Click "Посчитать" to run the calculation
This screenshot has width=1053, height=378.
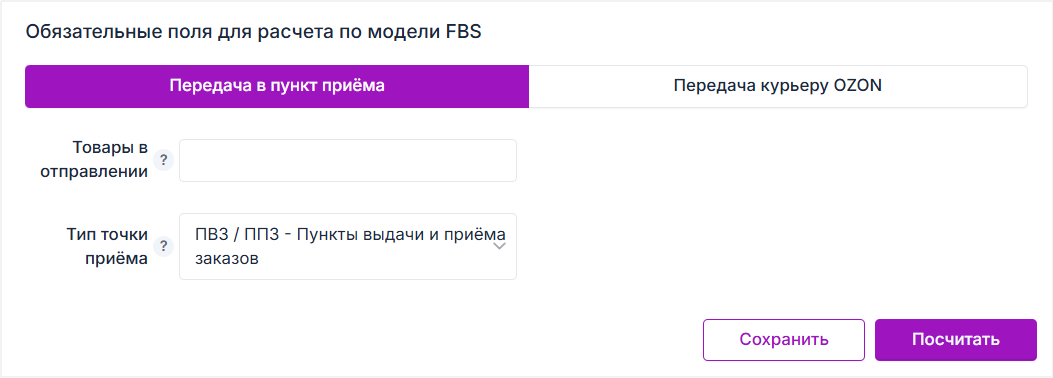pyautogui.click(x=956, y=340)
